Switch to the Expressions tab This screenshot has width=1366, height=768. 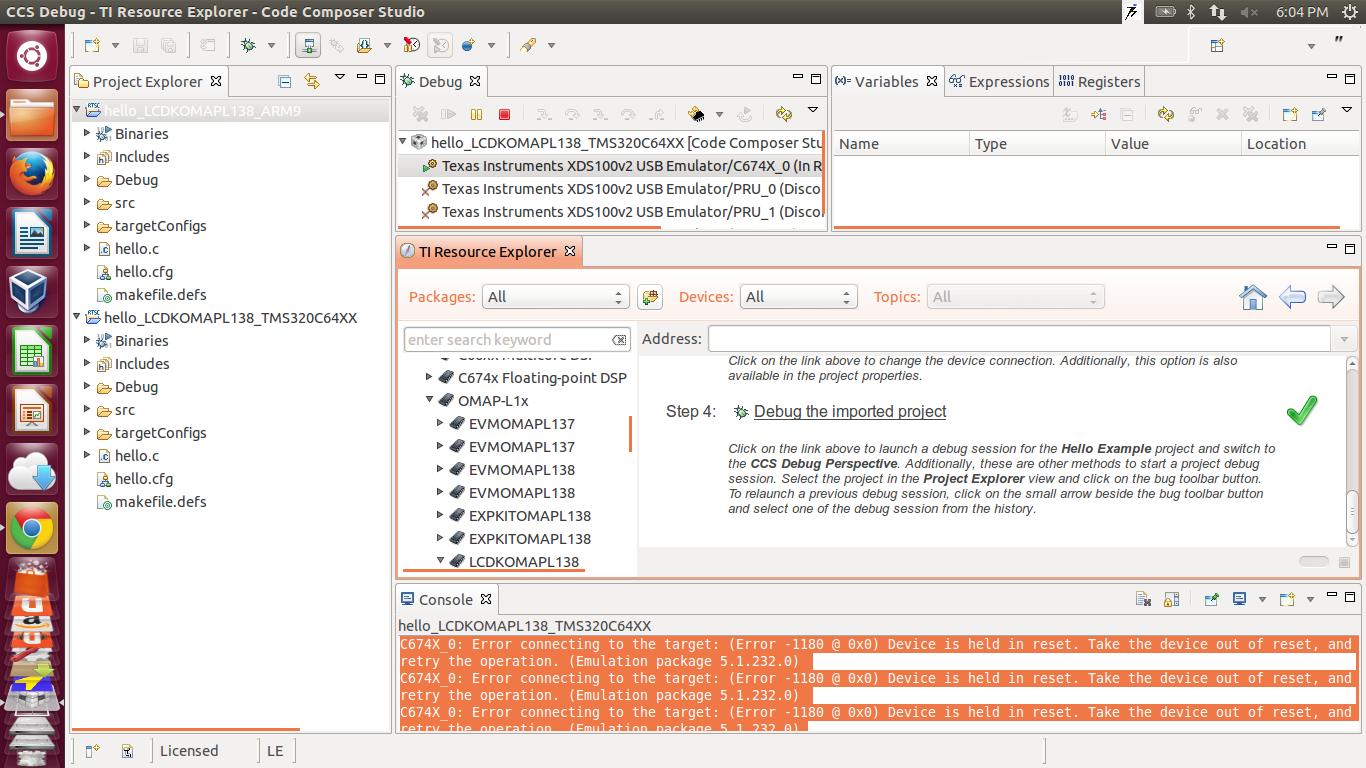pyautogui.click(x=999, y=82)
